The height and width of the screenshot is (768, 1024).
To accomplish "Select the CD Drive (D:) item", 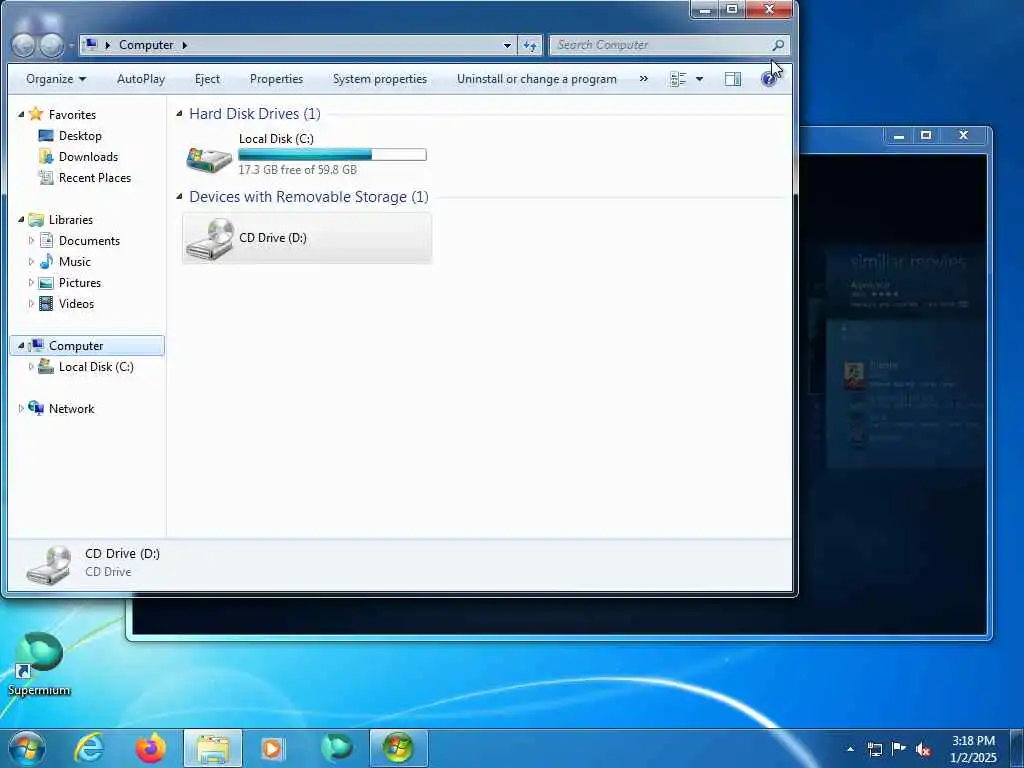I will 307,238.
